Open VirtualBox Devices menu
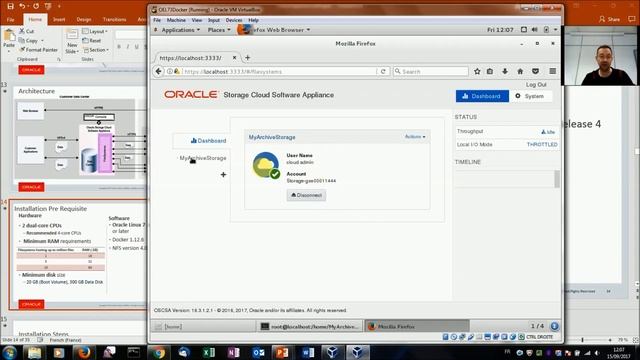The height and width of the screenshot is (360, 640). pyautogui.click(x=234, y=20)
